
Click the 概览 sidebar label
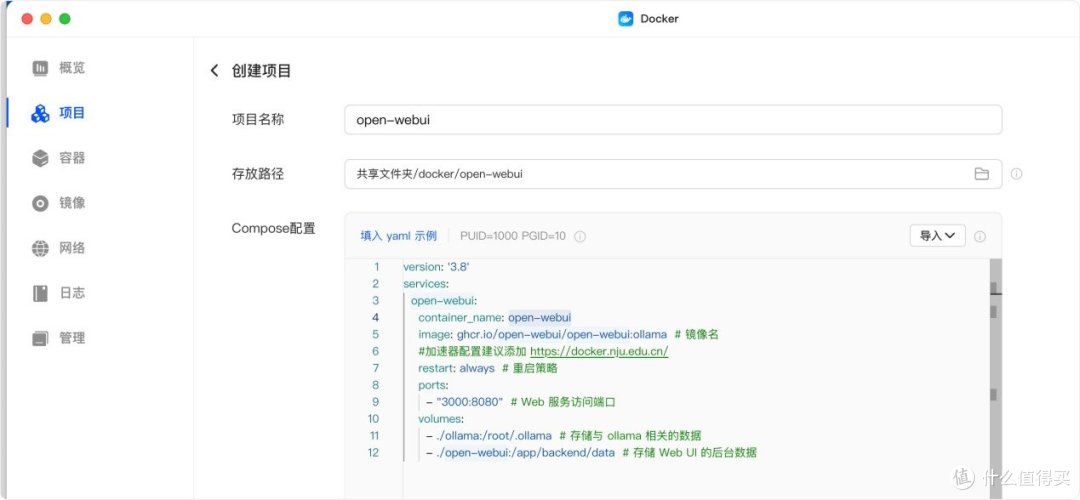pyautogui.click(x=72, y=68)
